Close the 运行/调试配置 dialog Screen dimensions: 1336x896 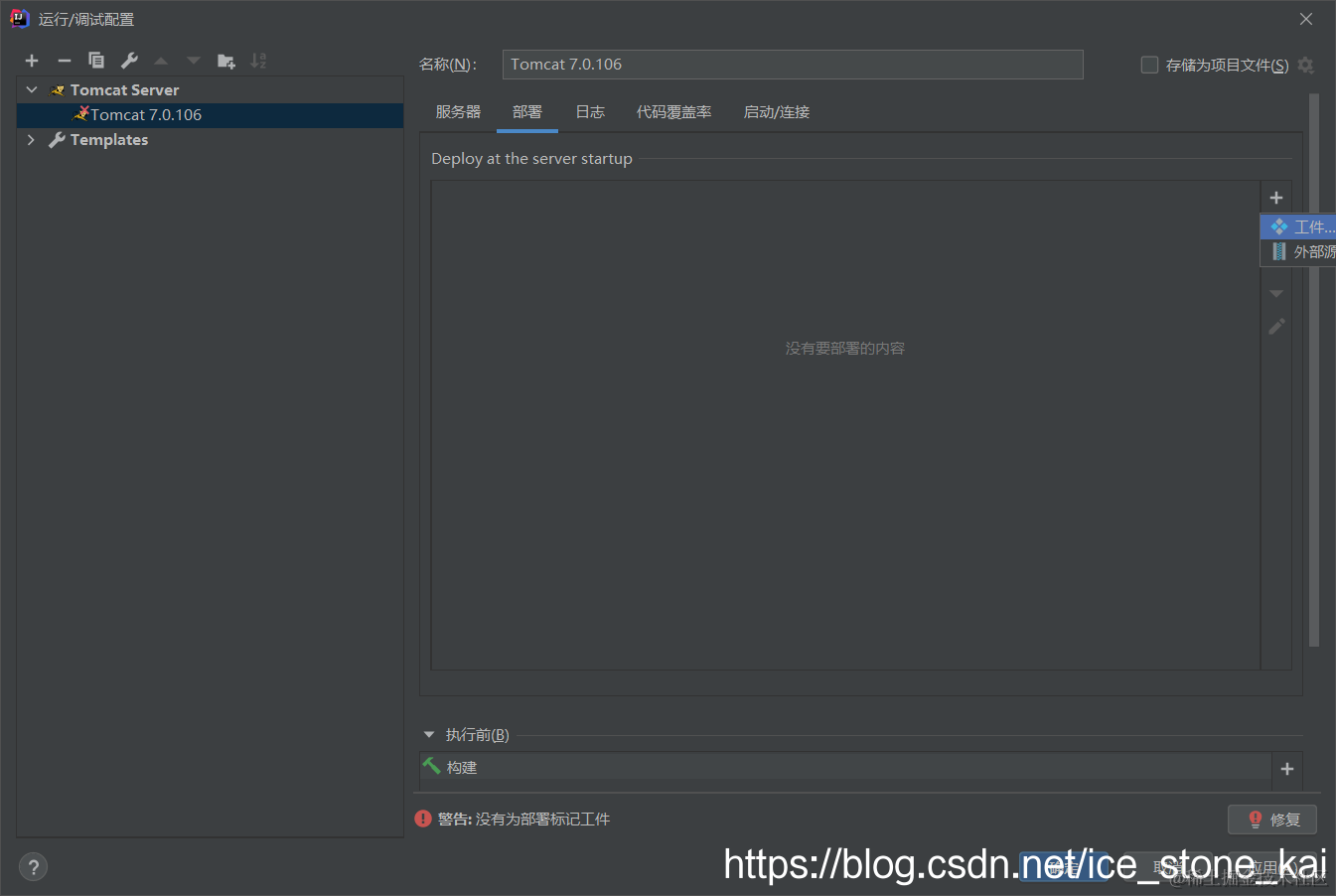tap(1306, 19)
